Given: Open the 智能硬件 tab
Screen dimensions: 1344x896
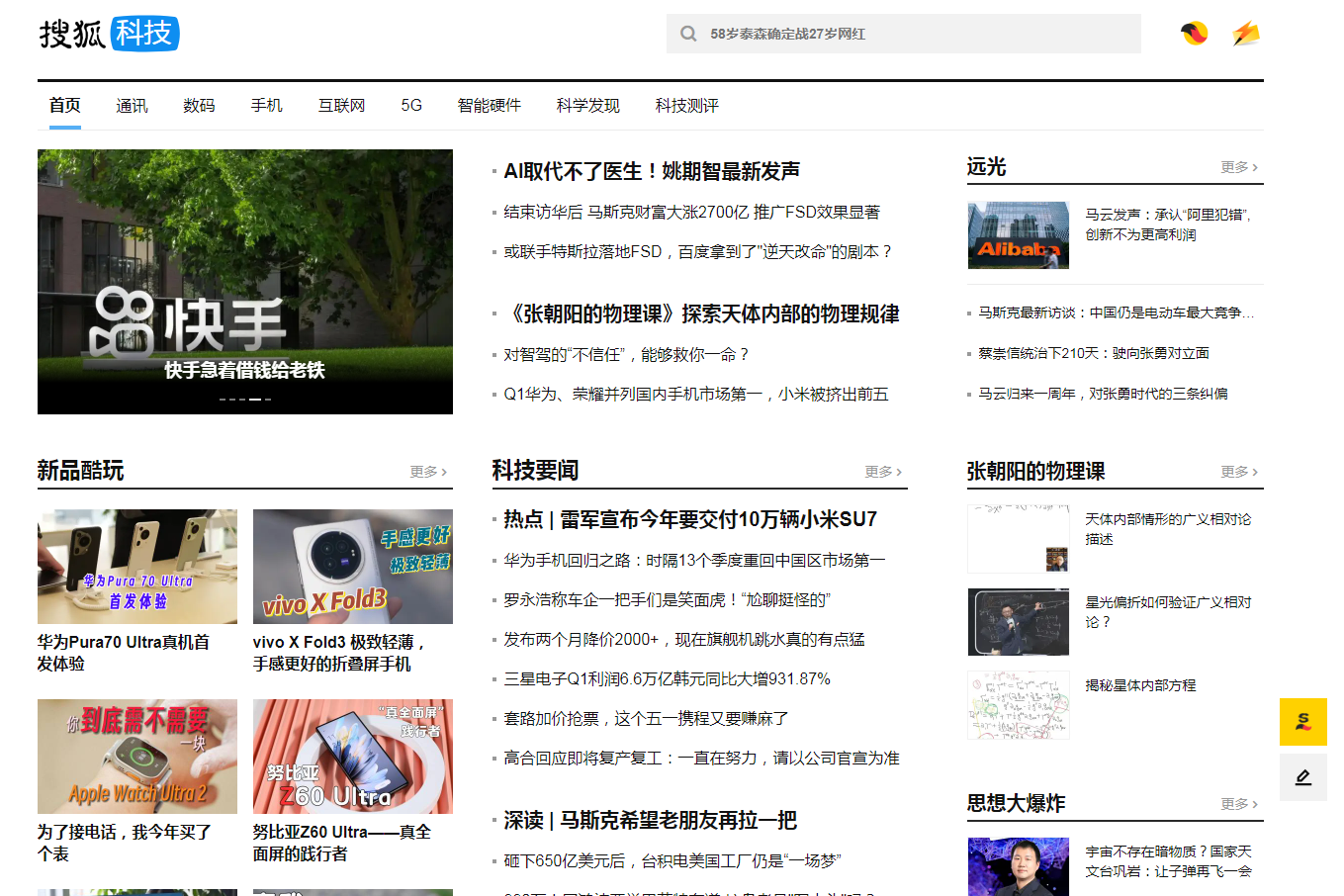Looking at the screenshot, I should pos(489,105).
